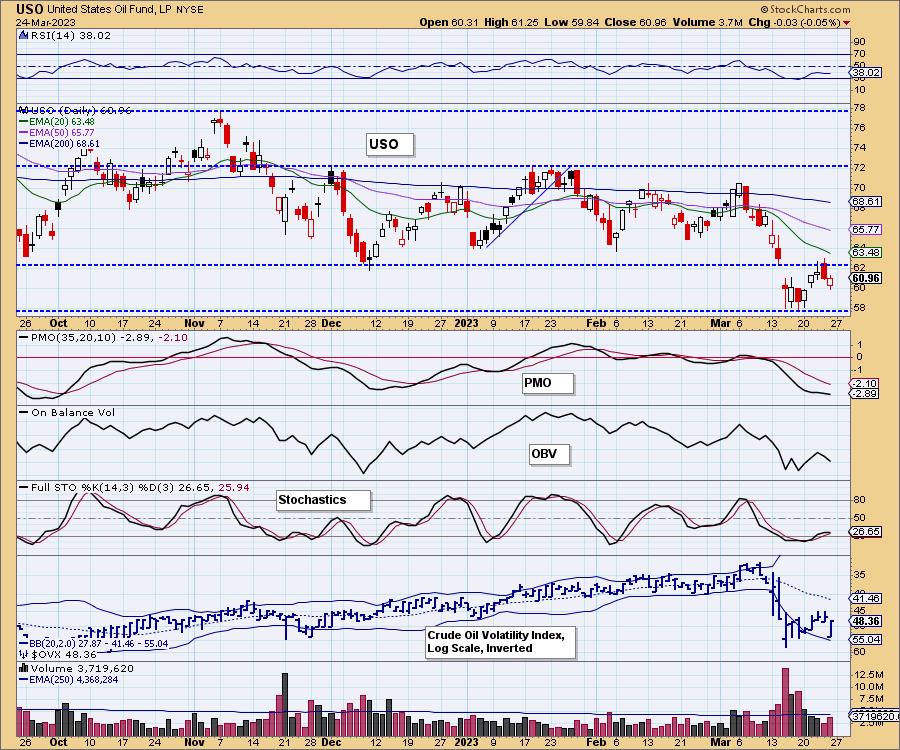Click the USO (Daily) 60.96 legend
Screen dimensions: 900x750
click(76, 110)
